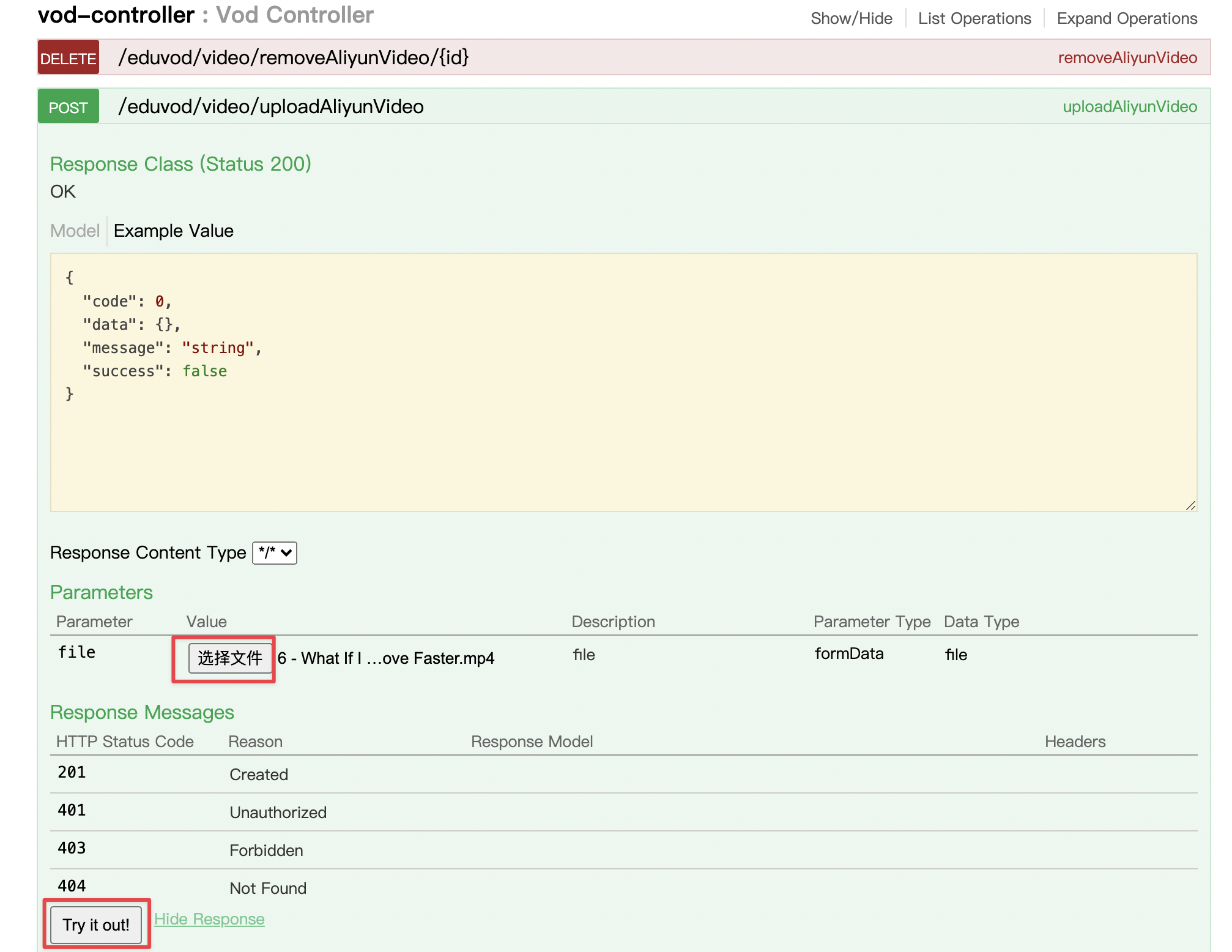Click the 404 status code
Image resolution: width=1232 pixels, height=952 pixels.
pyautogui.click(x=72, y=886)
